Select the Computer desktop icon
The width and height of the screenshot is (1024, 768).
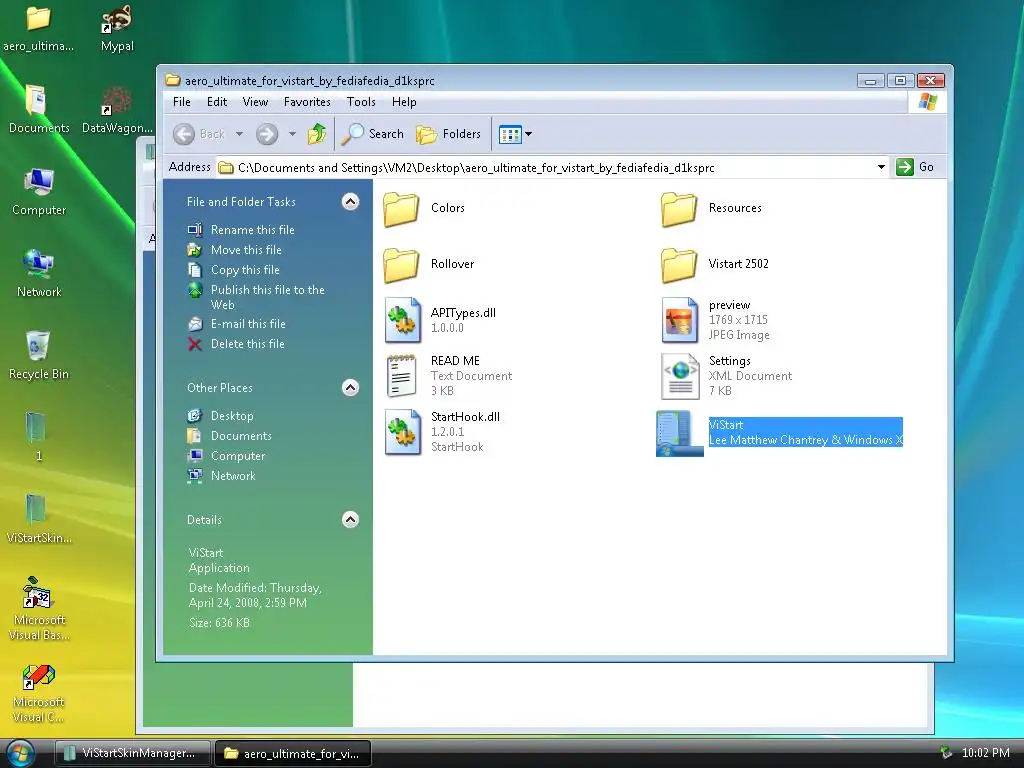pyautogui.click(x=39, y=193)
